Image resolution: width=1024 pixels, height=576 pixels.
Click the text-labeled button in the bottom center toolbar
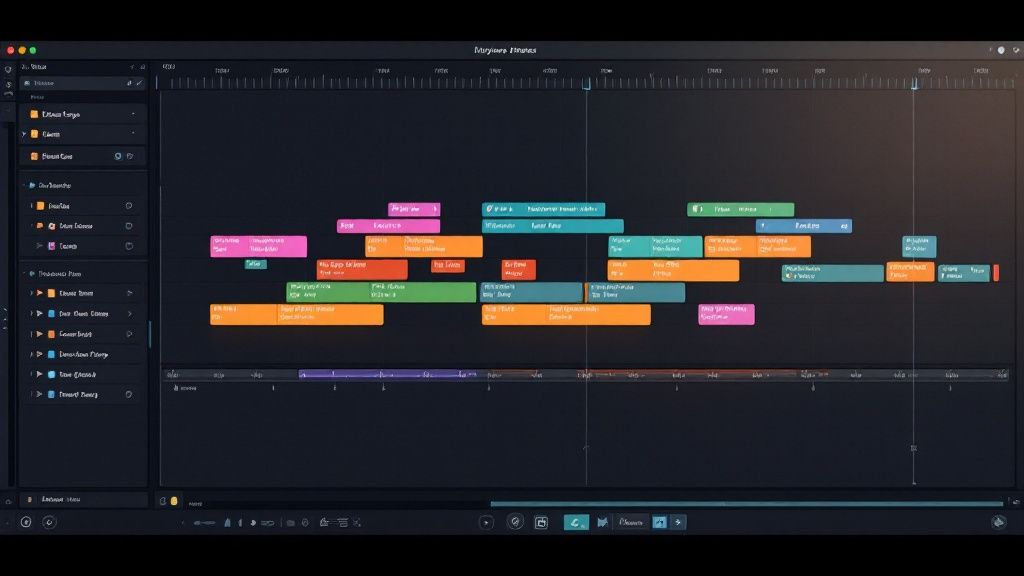pyautogui.click(x=631, y=522)
